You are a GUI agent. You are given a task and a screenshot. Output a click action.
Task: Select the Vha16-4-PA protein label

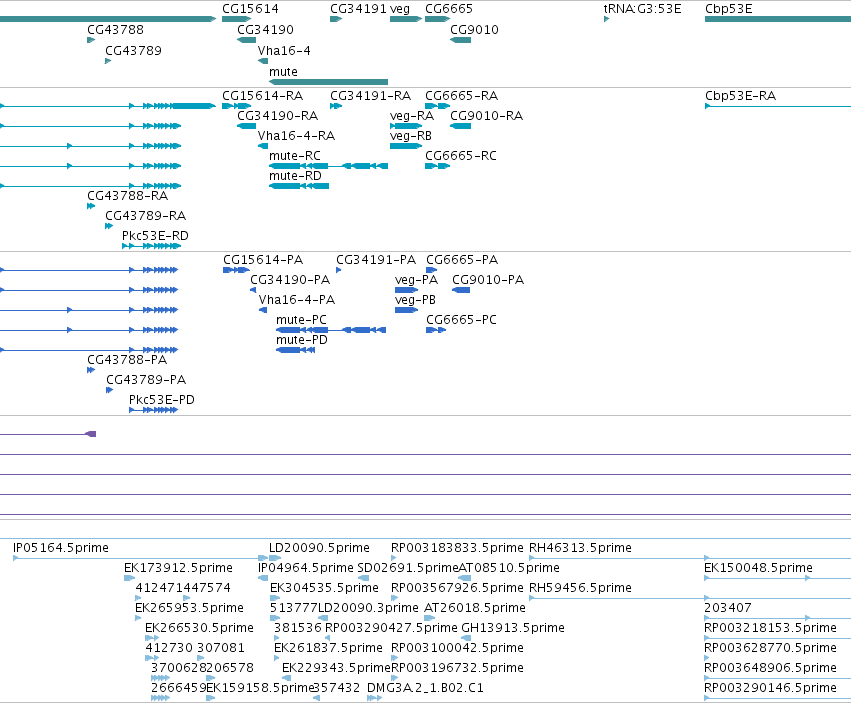[297, 300]
